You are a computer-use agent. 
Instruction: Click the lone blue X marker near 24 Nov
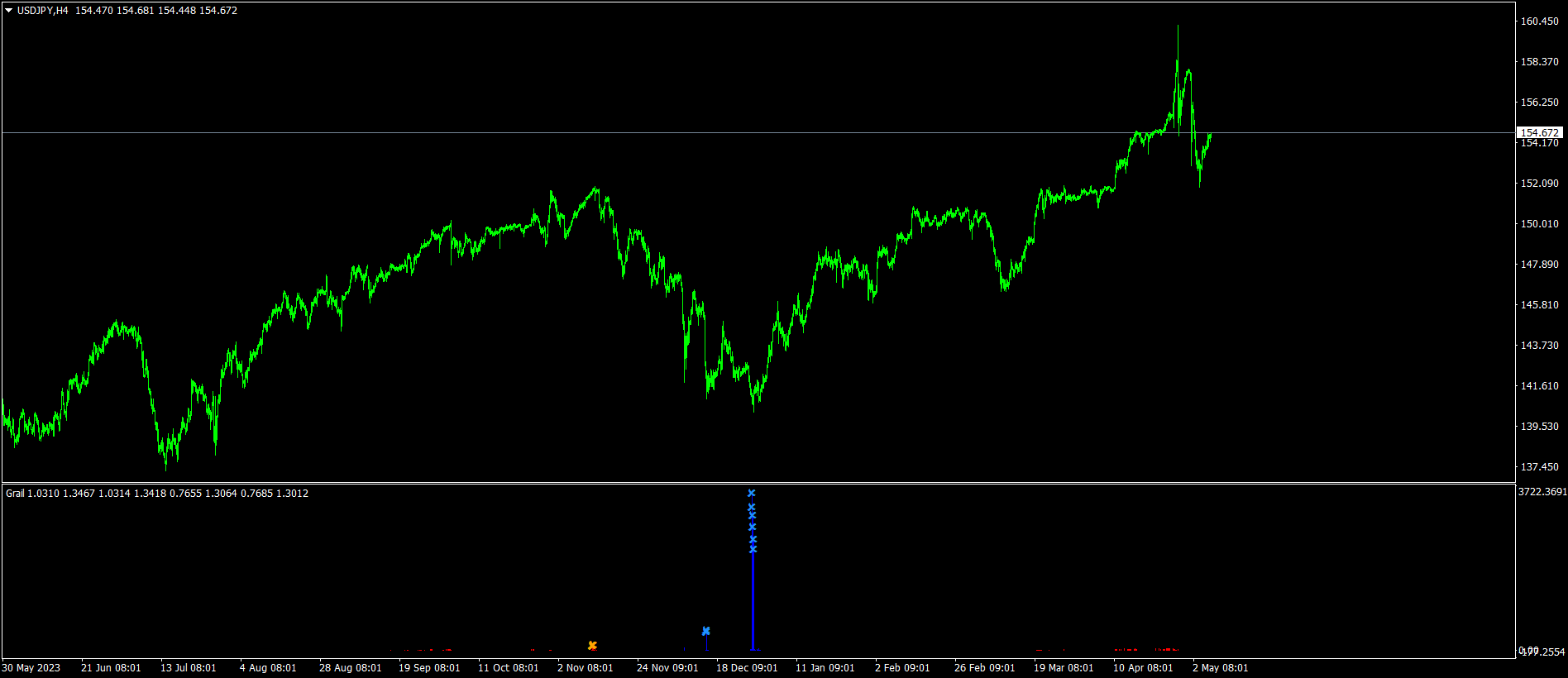coord(705,631)
